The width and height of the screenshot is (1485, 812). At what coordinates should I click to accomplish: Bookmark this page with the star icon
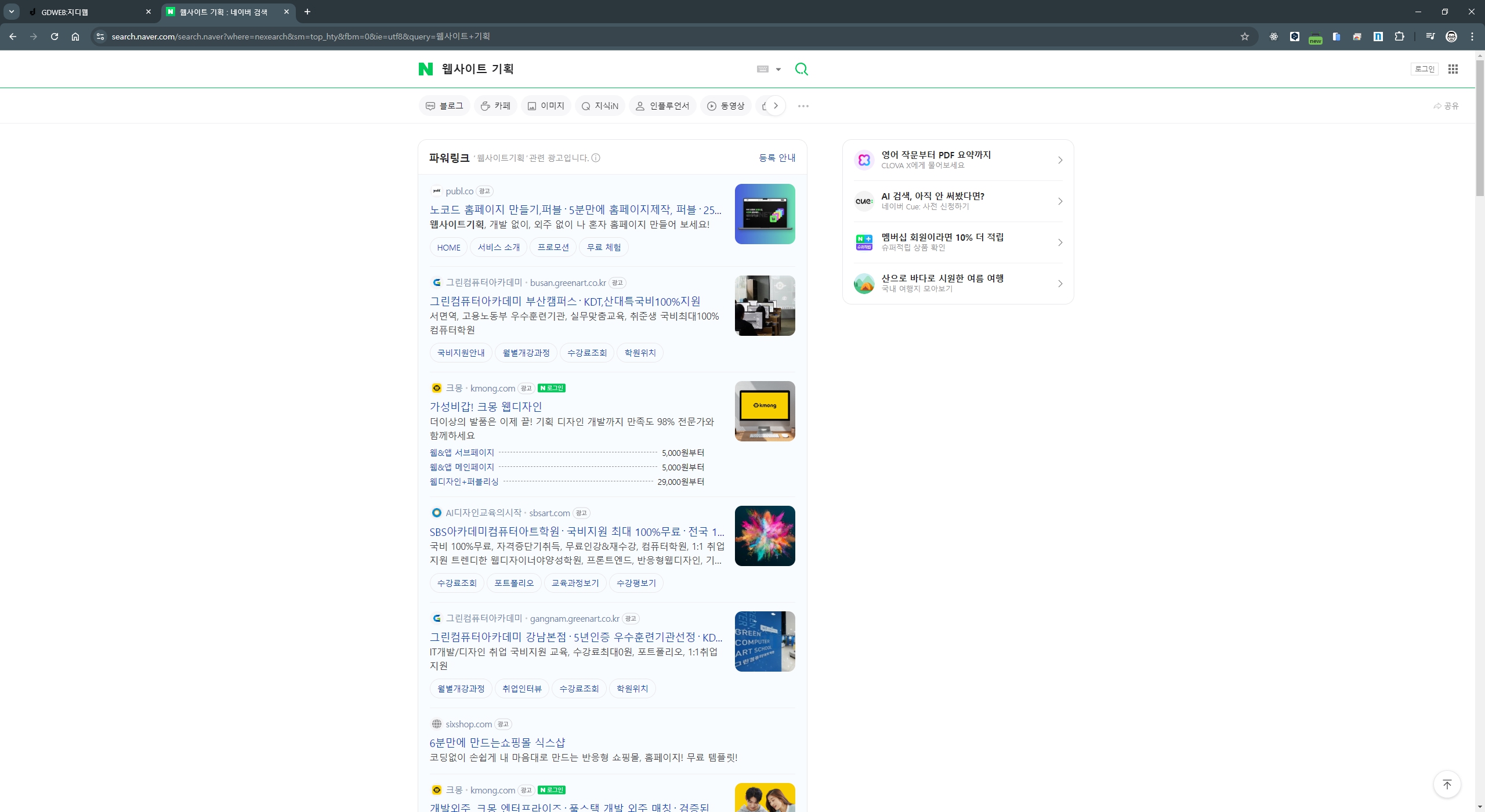[1244, 37]
